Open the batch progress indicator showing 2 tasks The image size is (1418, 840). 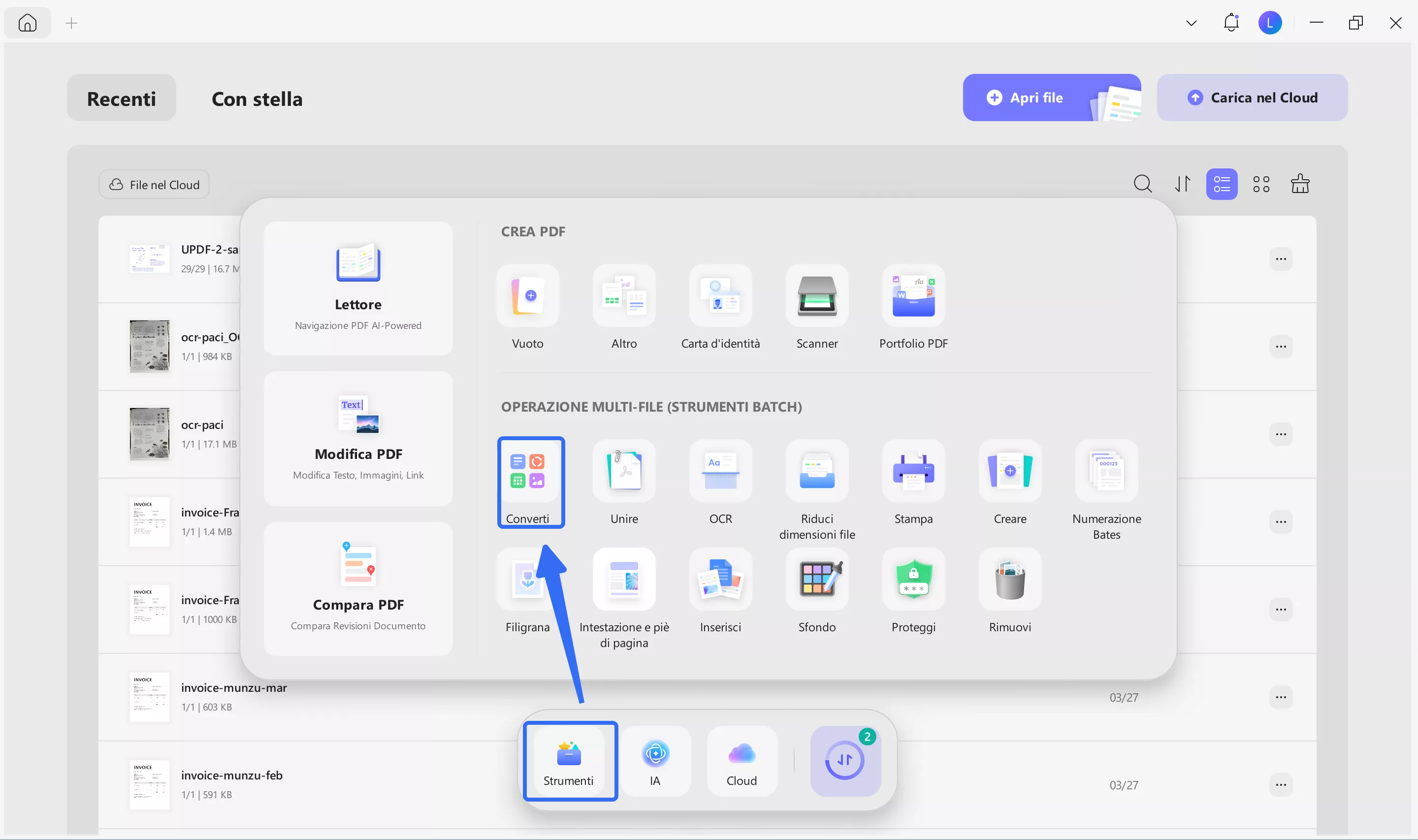coord(845,761)
